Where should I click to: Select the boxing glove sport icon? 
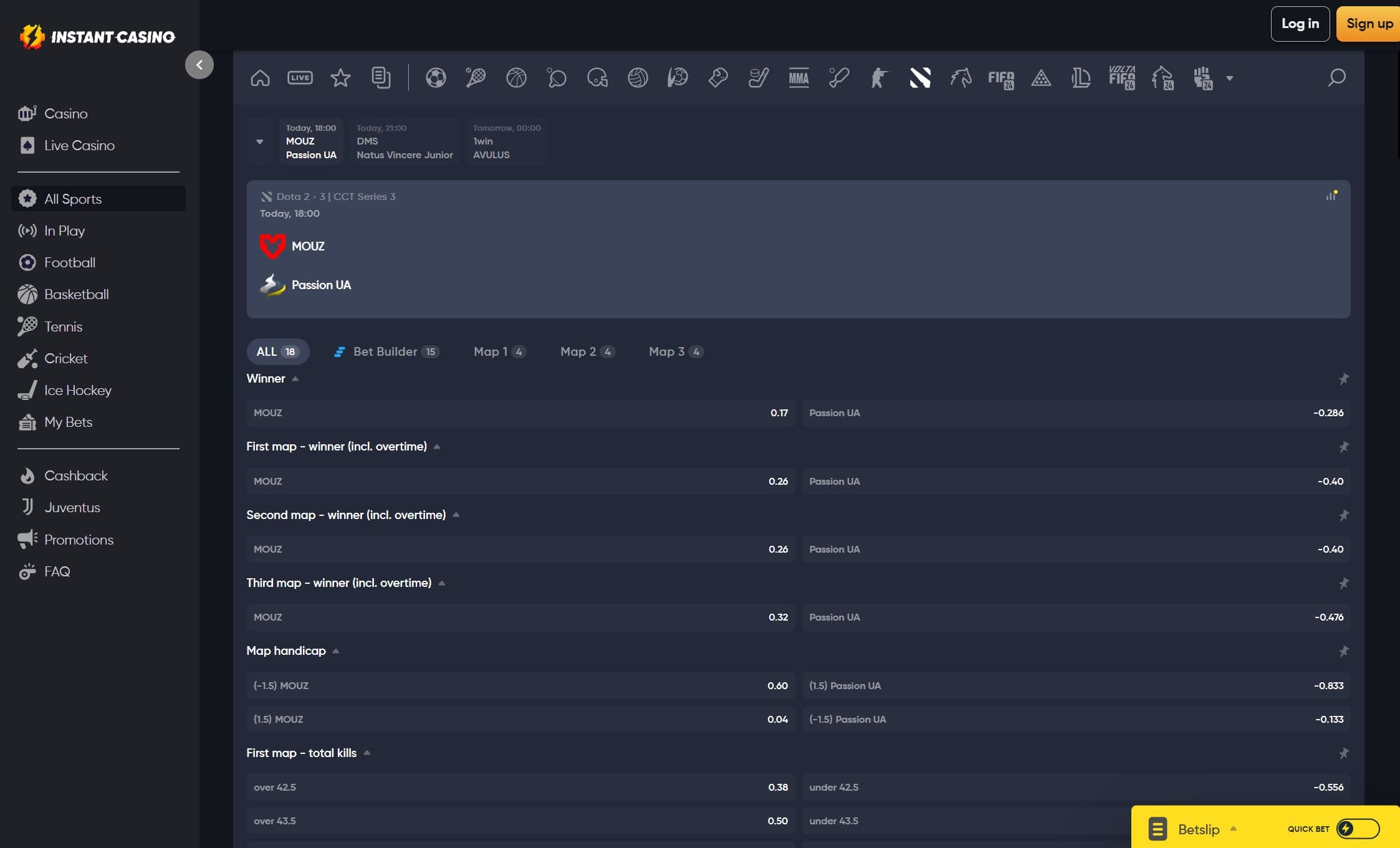[x=718, y=78]
